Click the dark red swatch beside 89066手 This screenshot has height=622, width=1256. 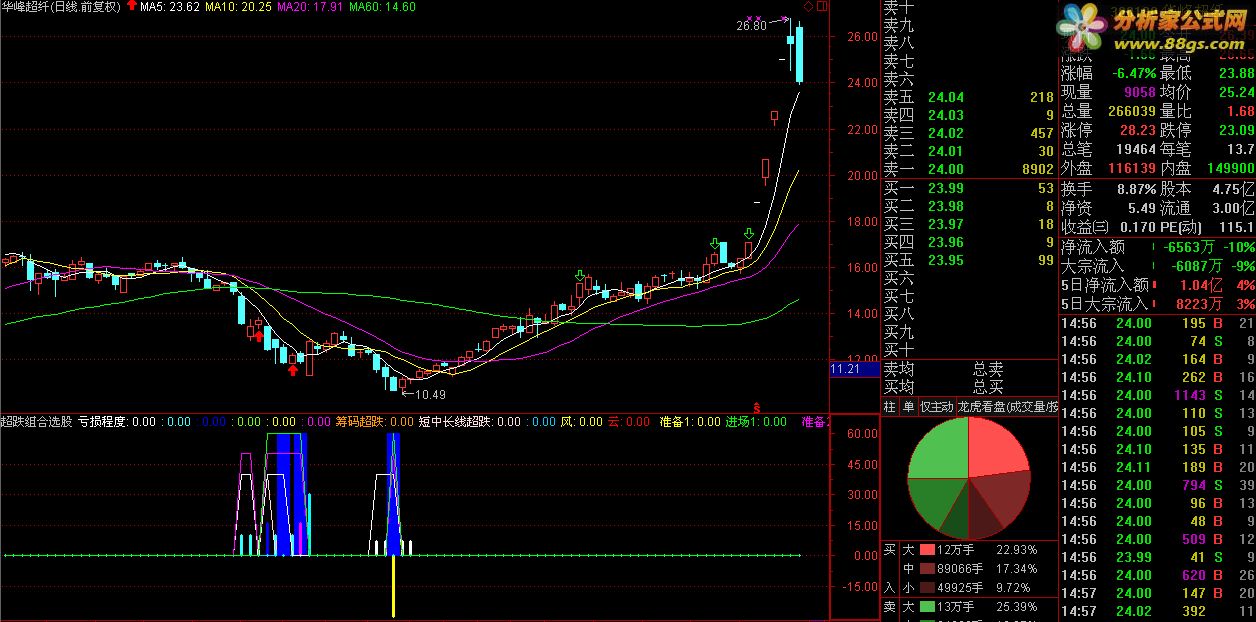point(926,569)
